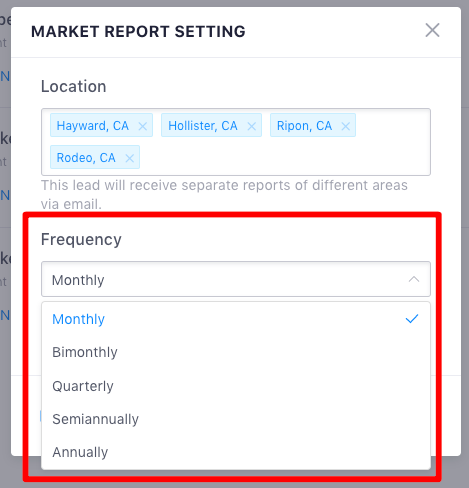Choose Annually as the report frequency
Image resolution: width=469 pixels, height=488 pixels.
point(236,452)
